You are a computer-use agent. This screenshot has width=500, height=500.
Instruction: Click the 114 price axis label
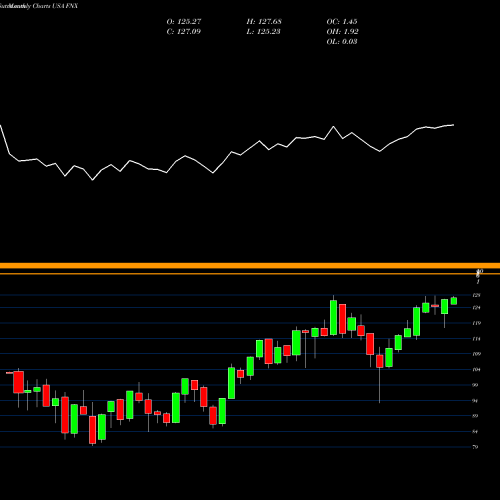(477, 339)
